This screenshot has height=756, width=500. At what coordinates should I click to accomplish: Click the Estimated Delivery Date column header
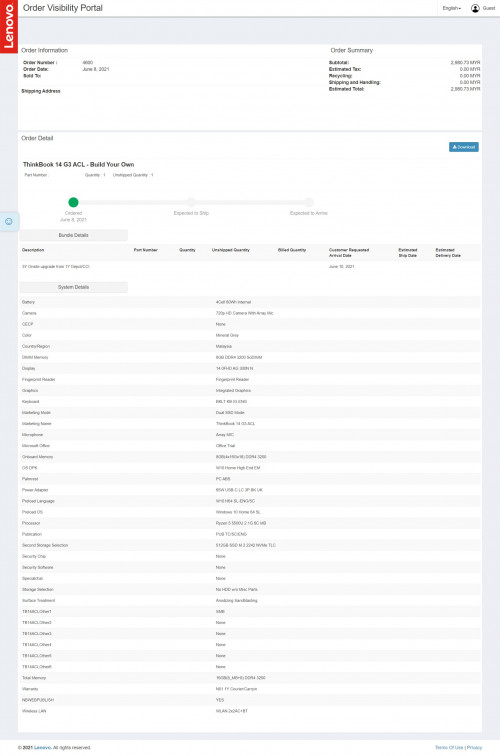(x=448, y=253)
